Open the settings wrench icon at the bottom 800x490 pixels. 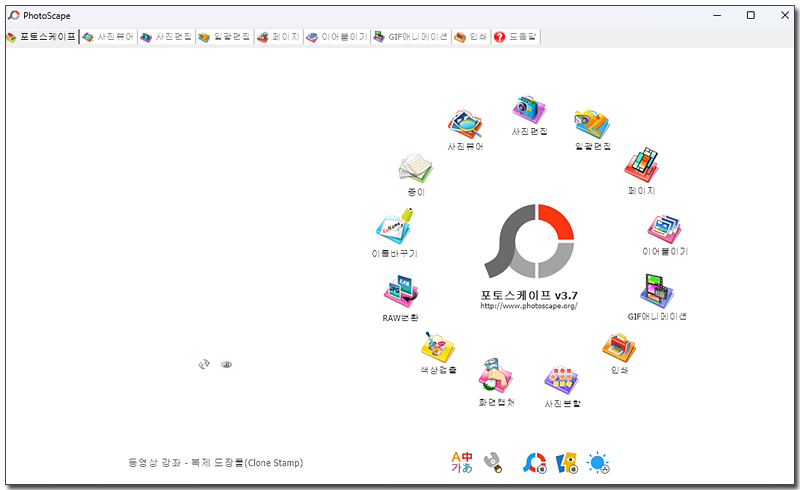pos(493,462)
